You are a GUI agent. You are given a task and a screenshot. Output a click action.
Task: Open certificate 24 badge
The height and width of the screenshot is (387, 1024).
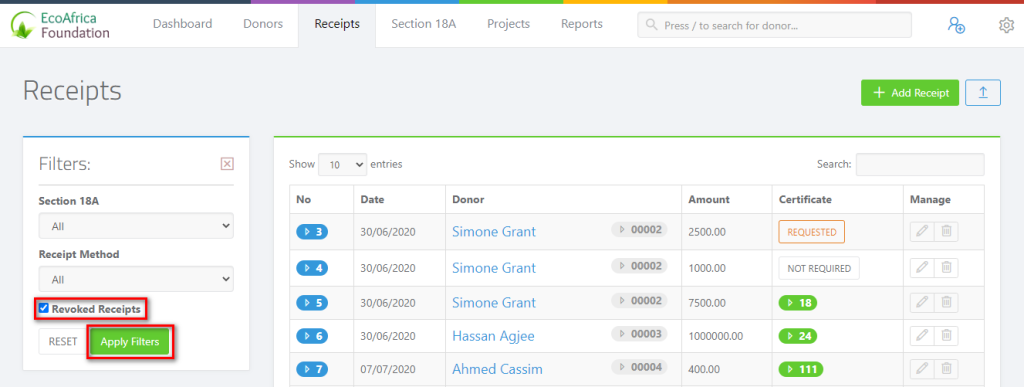(797, 336)
